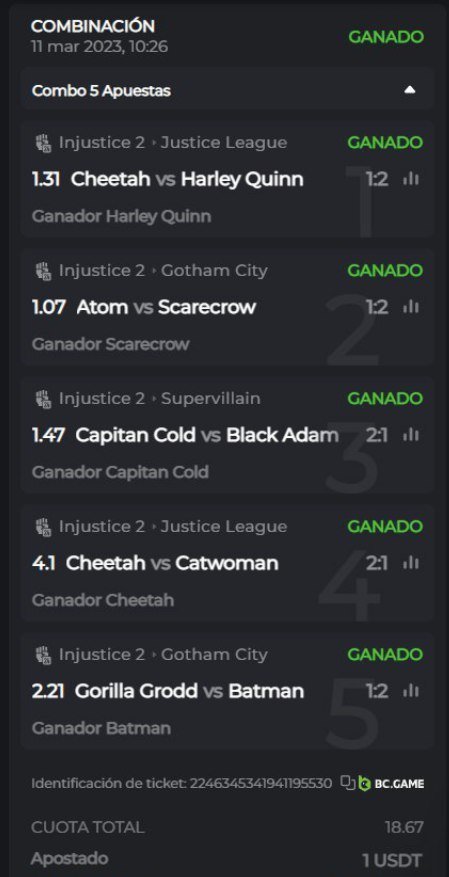Open the Gorilla Grodd vs Batman match
Viewport: 449px width, 877px height.
tap(189, 691)
